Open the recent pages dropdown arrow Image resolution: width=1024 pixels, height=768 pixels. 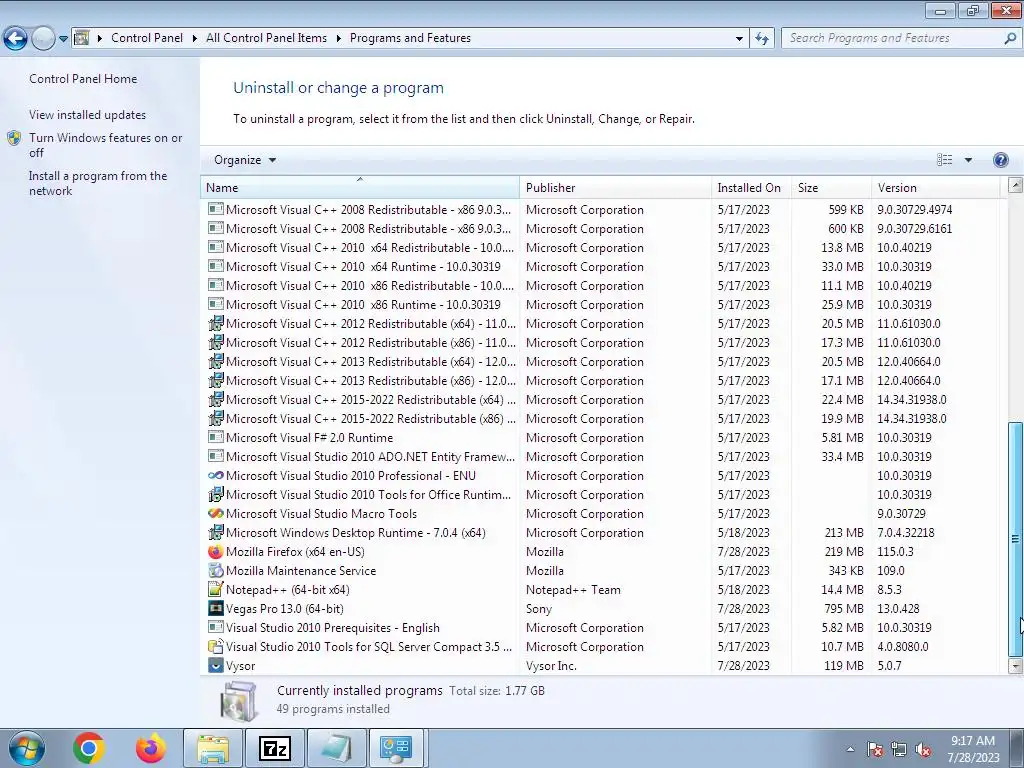[63, 39]
